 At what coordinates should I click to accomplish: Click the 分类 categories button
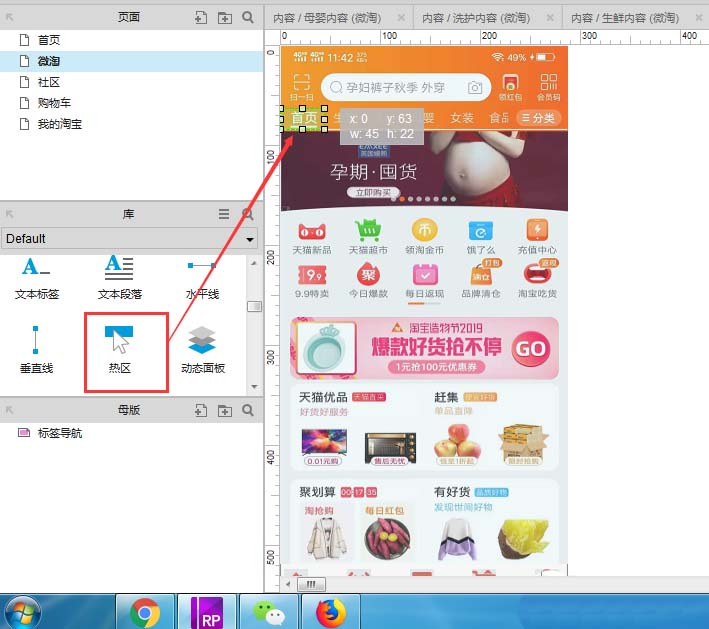point(538,118)
